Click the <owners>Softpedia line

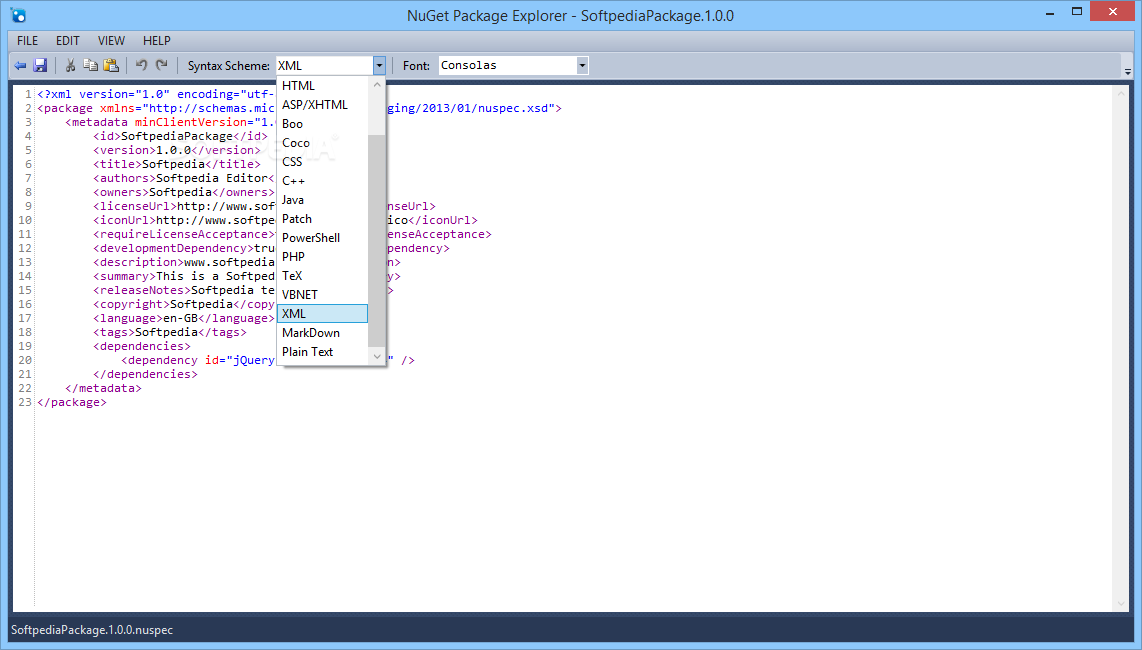click(184, 192)
